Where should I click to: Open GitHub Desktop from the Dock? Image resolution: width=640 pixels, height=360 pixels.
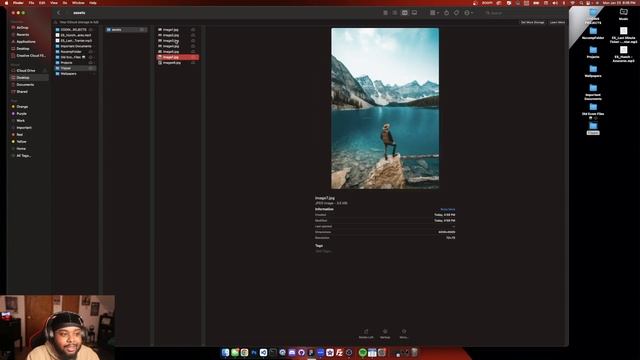tap(301, 352)
